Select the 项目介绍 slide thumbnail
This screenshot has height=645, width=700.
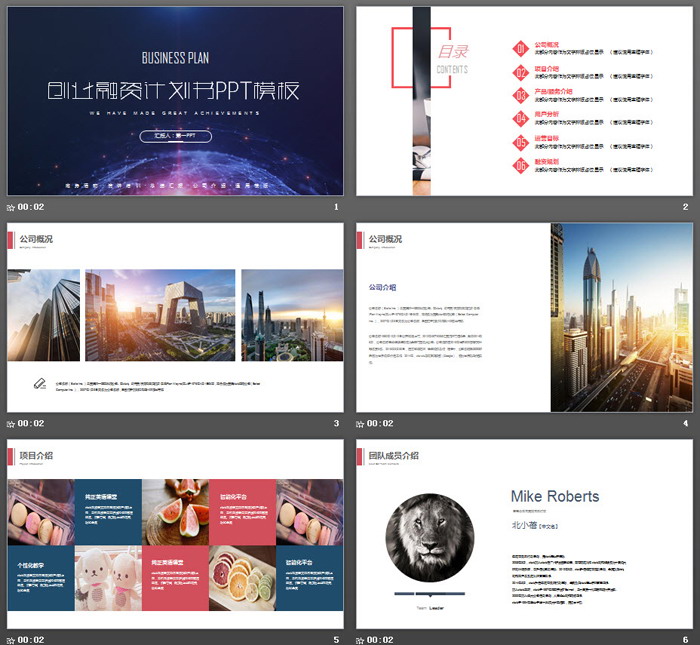[175, 534]
